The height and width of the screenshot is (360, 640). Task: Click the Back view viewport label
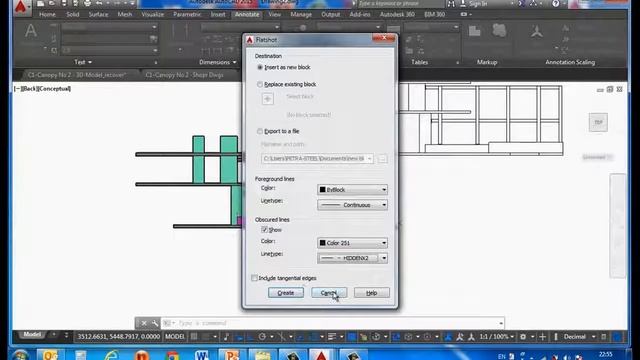31,89
